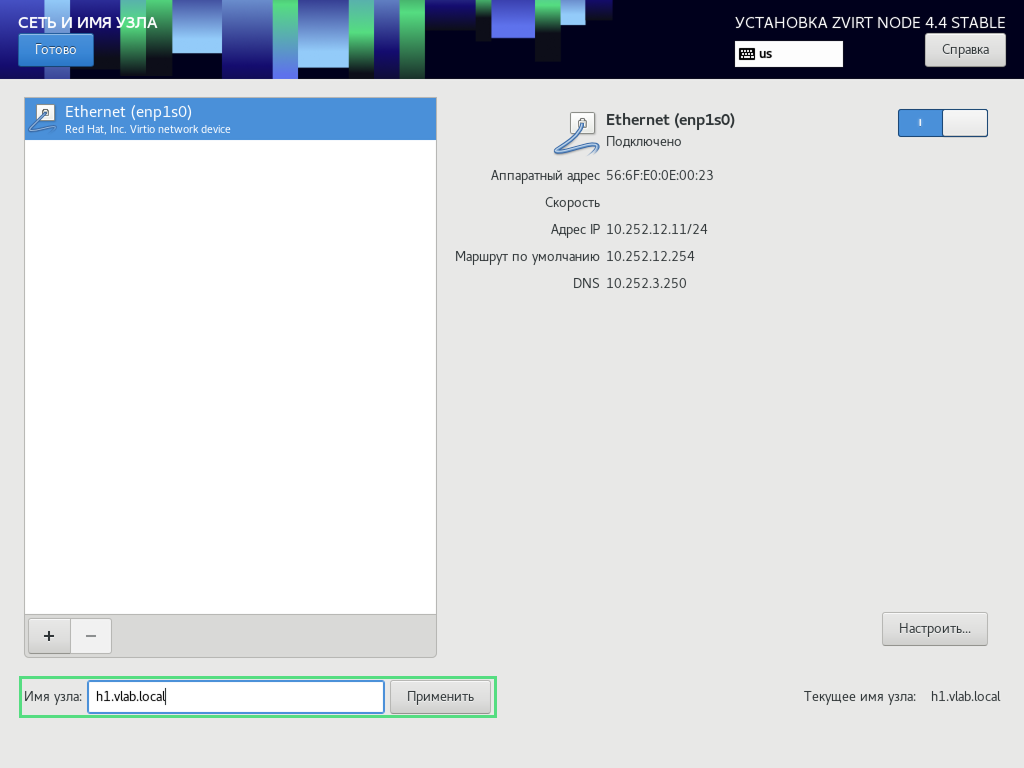Image resolution: width=1024 pixels, height=768 pixels.
Task: Open Настроить... connection settings
Action: coord(935,628)
